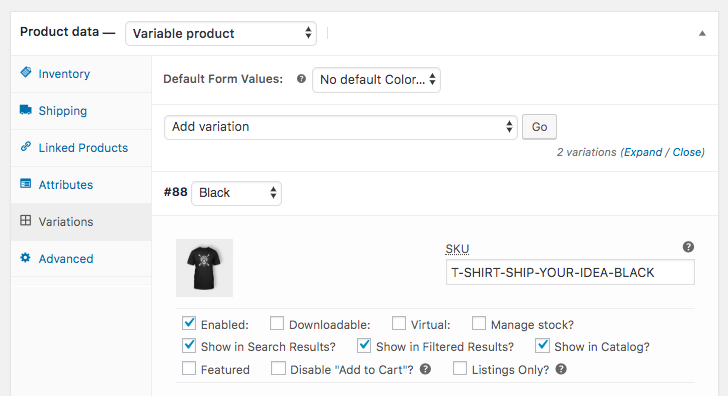This screenshot has width=728, height=396.
Task: Switch to Linked Products tab
Action: coord(81,148)
